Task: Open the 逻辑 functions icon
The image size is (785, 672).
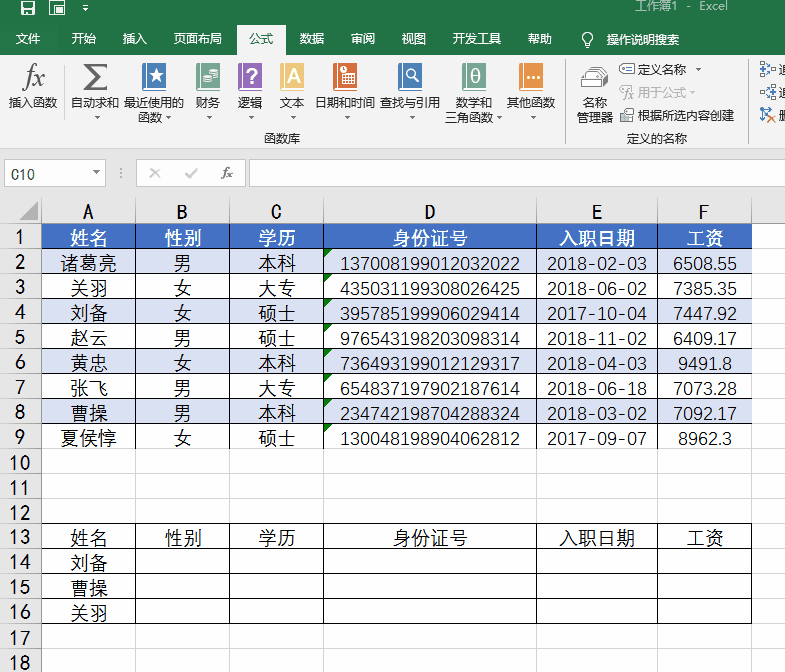Action: click(x=250, y=77)
